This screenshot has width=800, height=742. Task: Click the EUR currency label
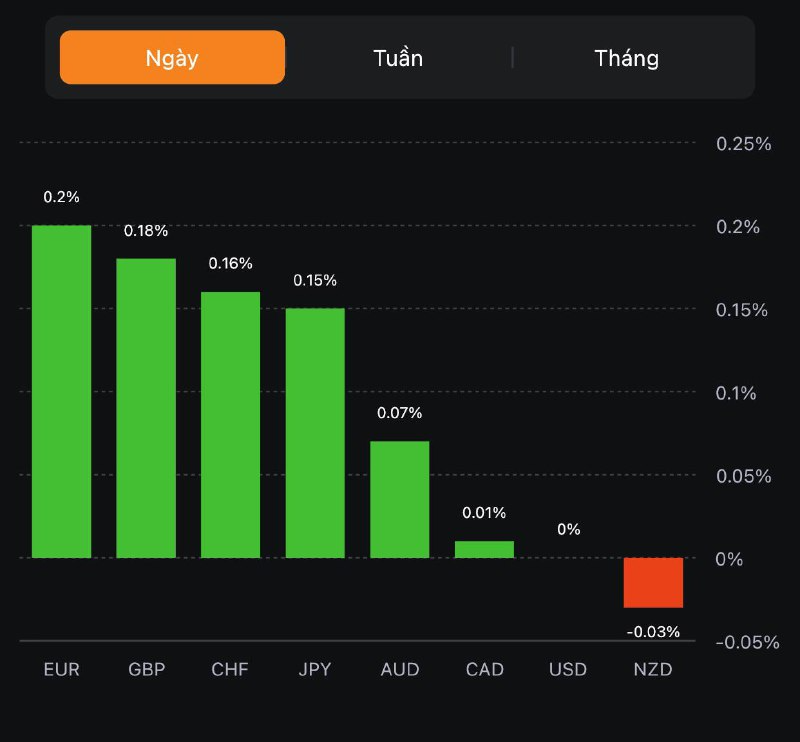point(62,669)
